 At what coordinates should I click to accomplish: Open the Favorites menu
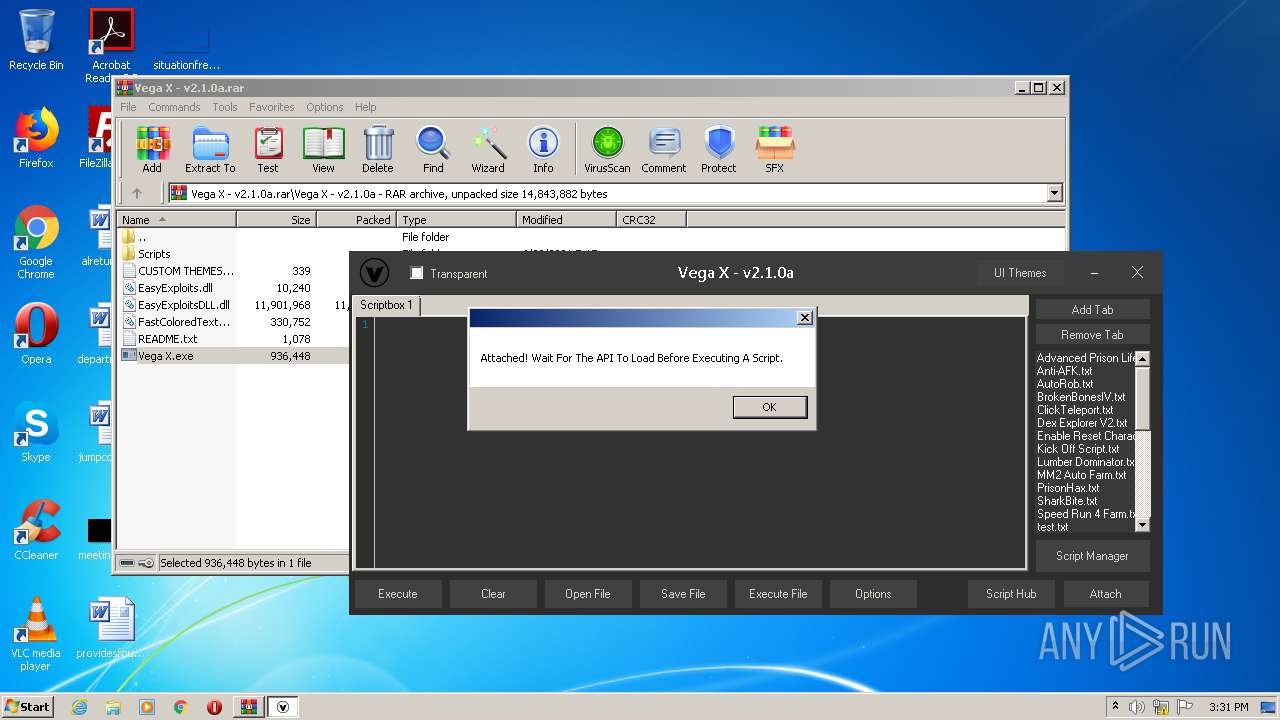(x=272, y=107)
